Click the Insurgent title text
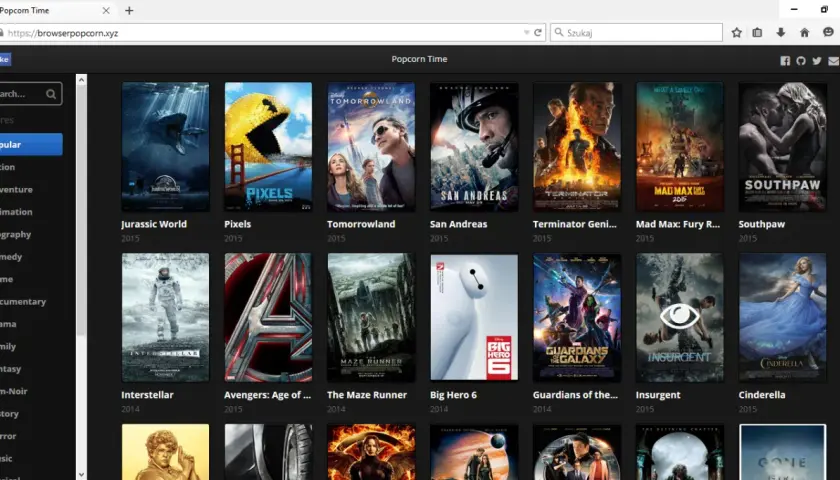The image size is (840, 480). pos(658,395)
